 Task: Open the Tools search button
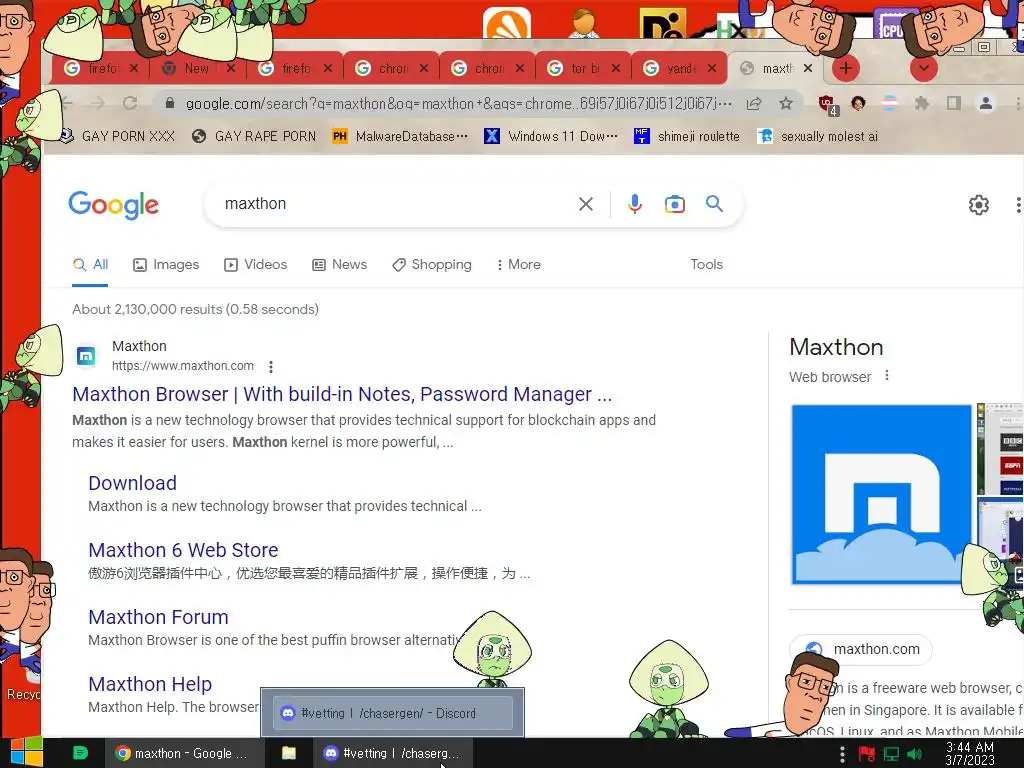(x=707, y=264)
